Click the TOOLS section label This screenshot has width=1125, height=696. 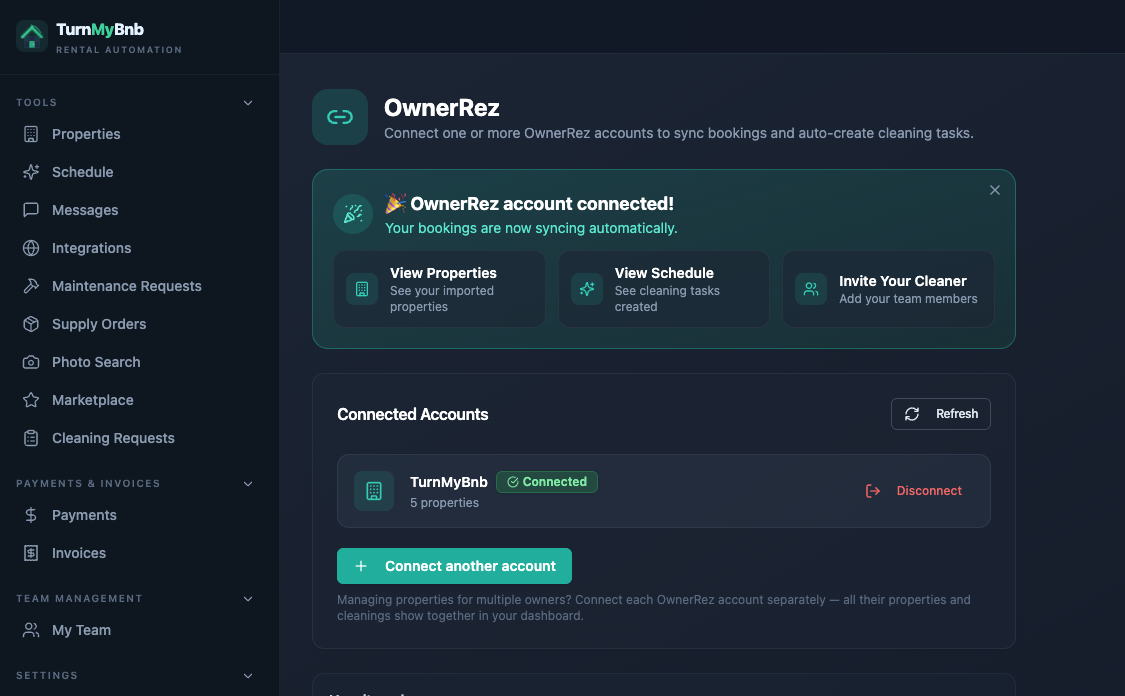coord(37,103)
